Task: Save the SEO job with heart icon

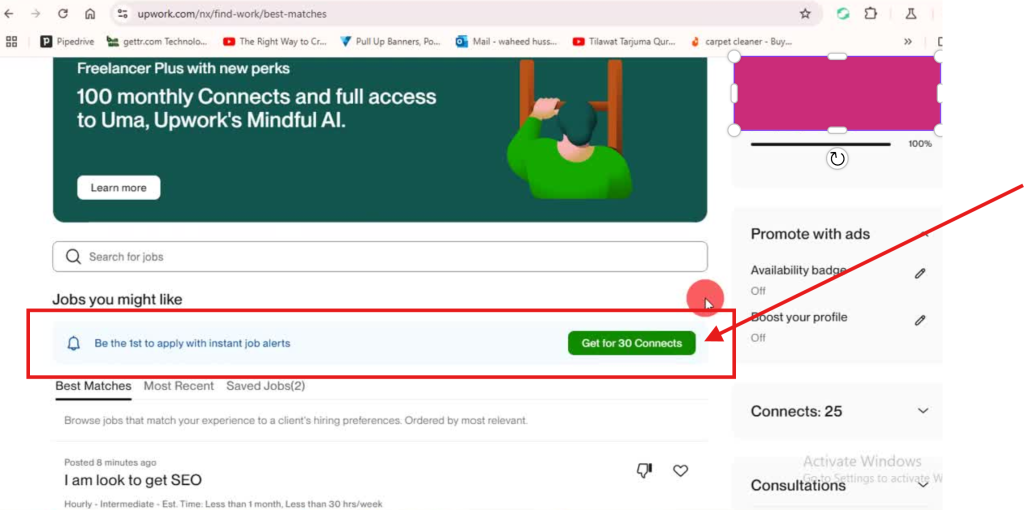Action: pos(680,471)
